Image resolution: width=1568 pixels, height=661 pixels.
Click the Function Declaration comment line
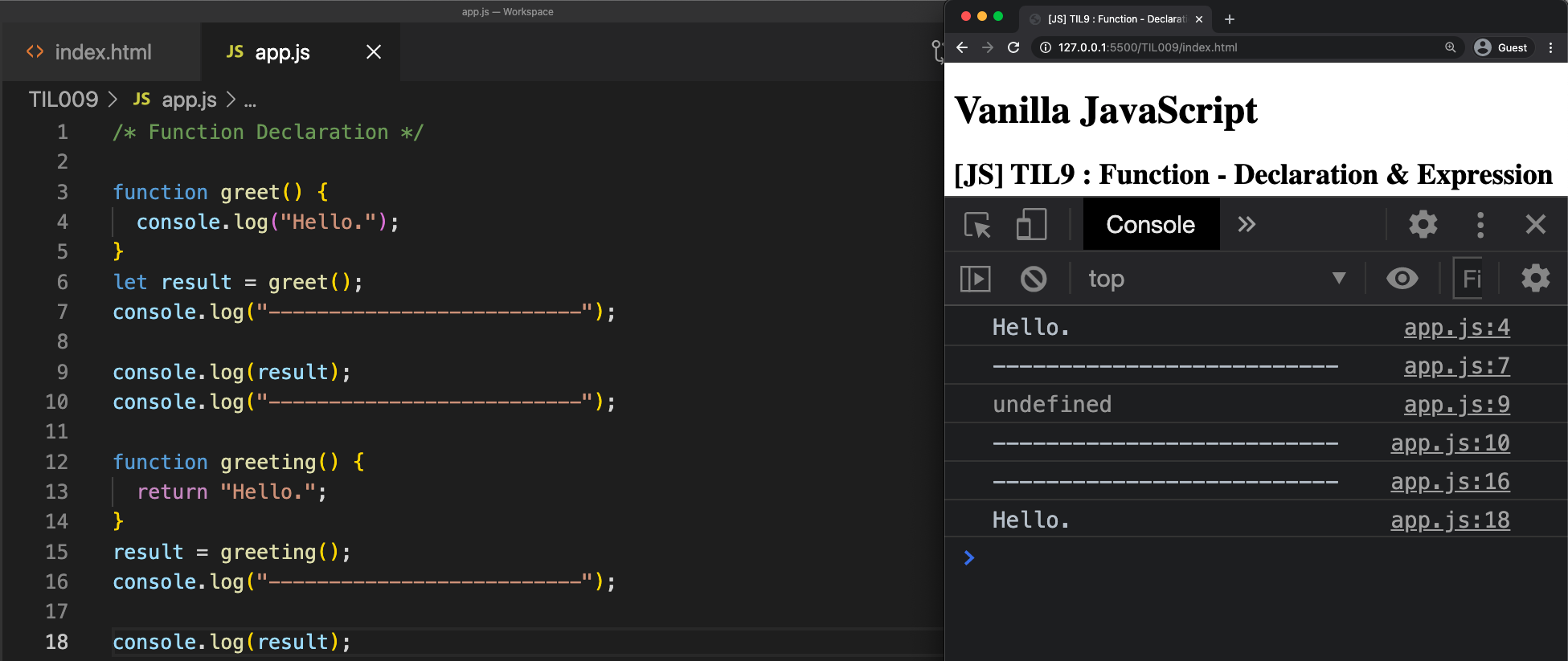[x=268, y=132]
